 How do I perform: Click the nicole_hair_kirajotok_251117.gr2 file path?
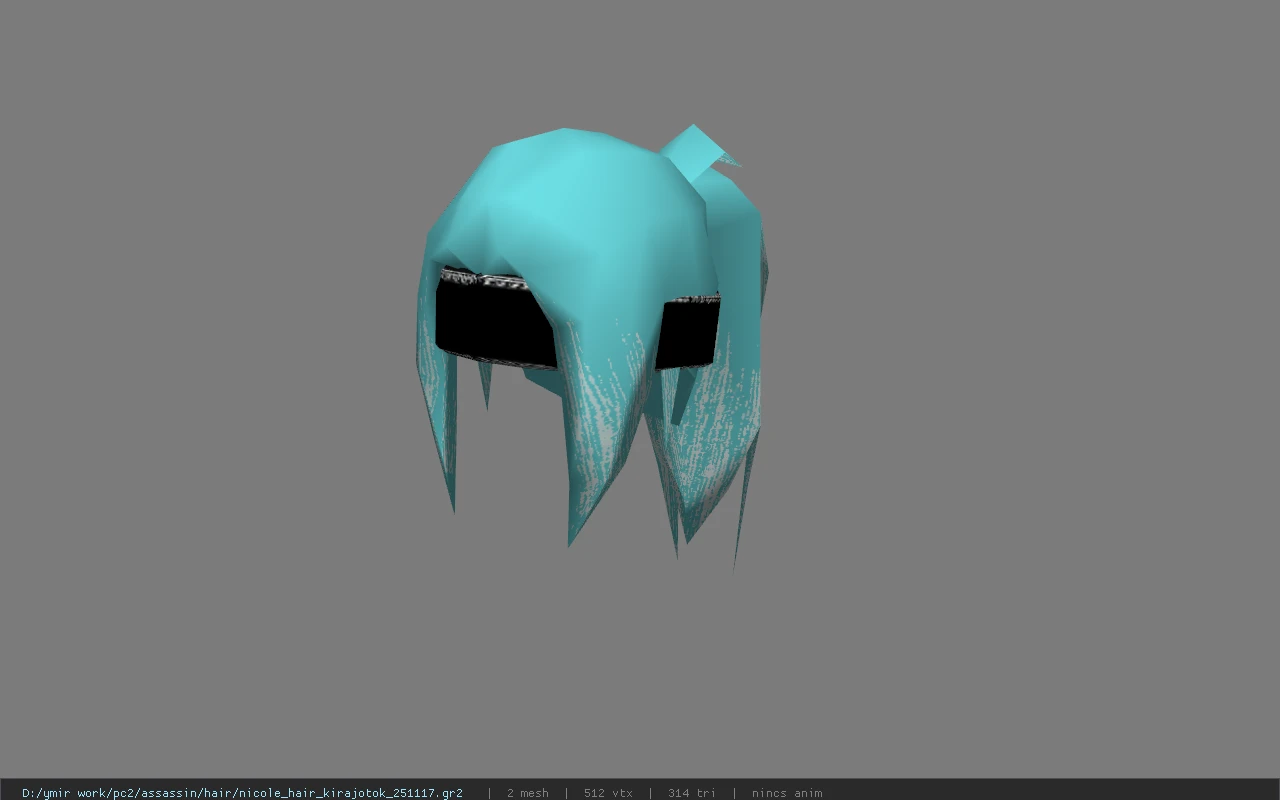242,793
